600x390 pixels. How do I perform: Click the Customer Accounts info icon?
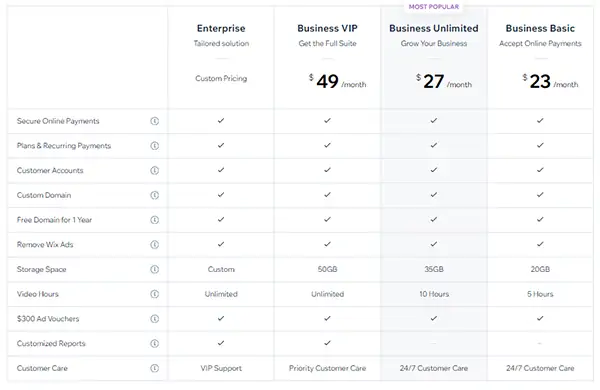(x=155, y=170)
